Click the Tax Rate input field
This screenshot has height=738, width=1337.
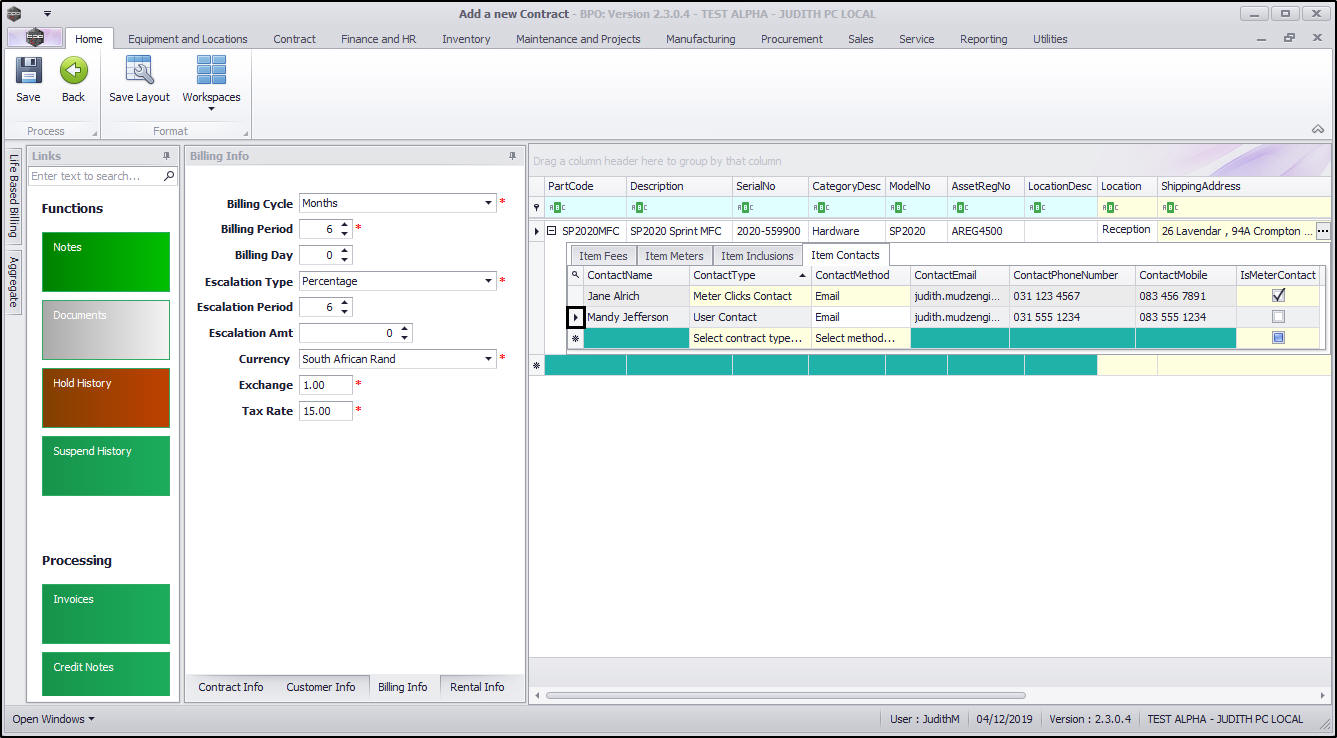click(325, 411)
